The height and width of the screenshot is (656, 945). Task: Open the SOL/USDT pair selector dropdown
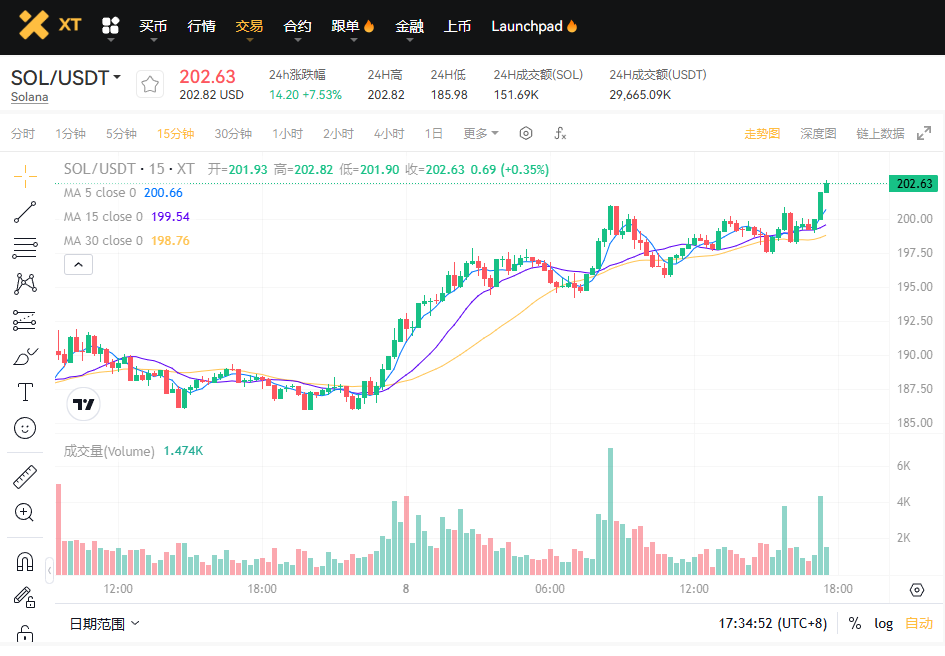pyautogui.click(x=66, y=78)
